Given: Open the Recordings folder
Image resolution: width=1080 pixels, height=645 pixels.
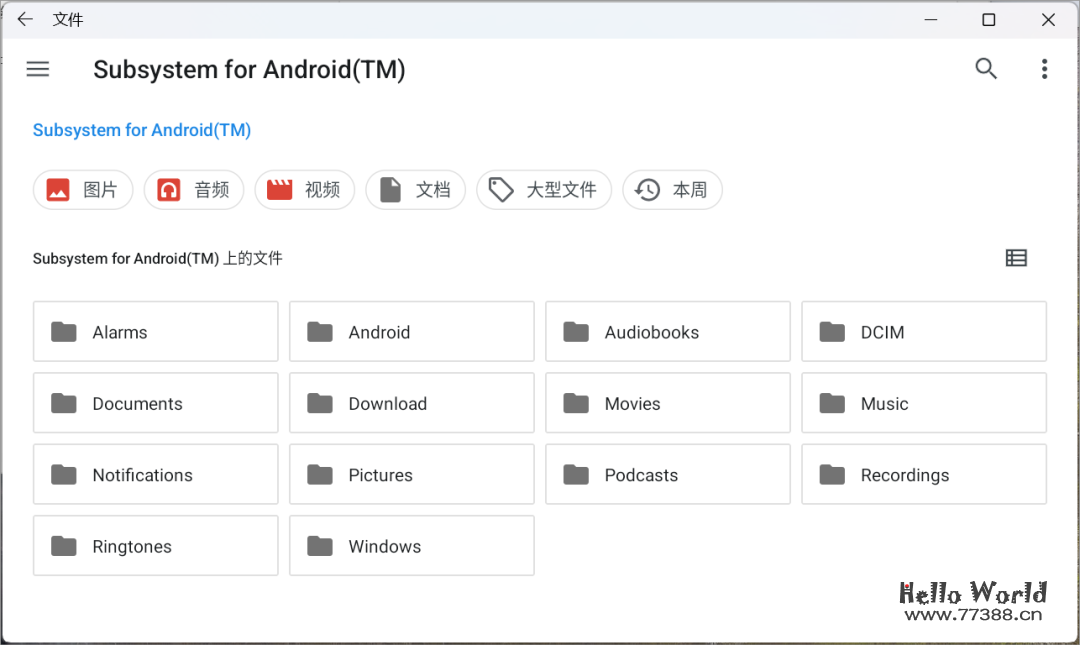Looking at the screenshot, I should [x=923, y=474].
